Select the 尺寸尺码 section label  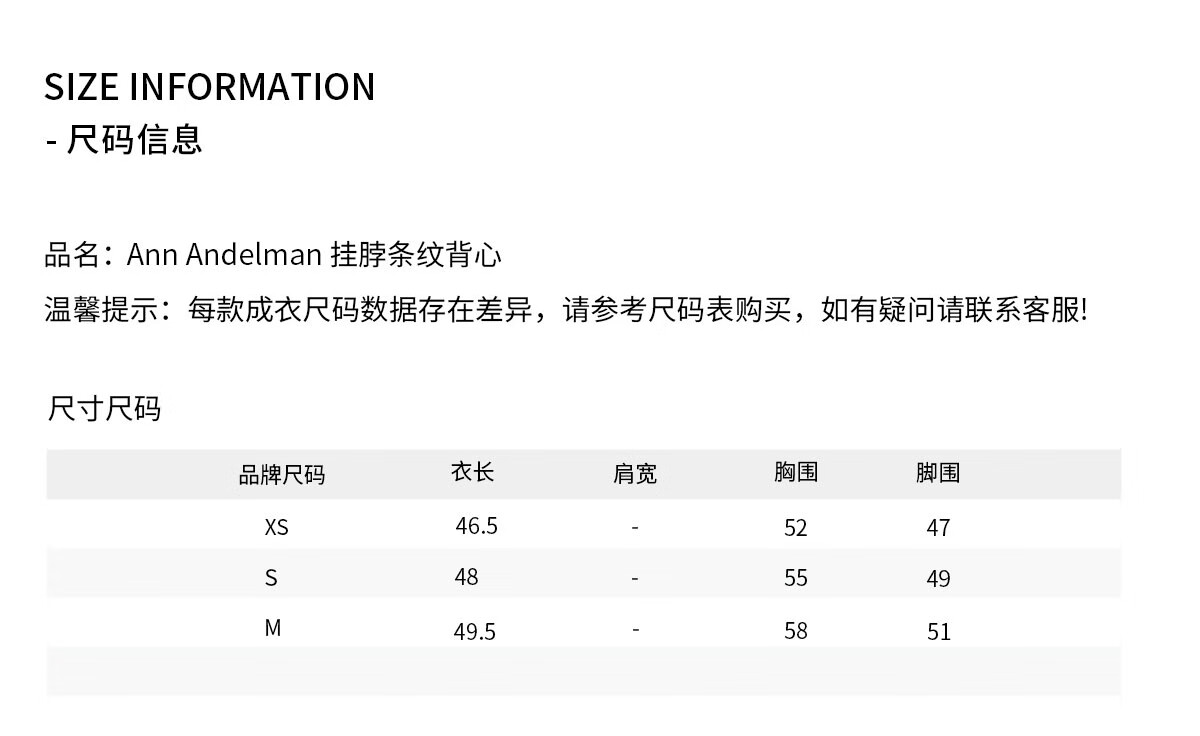click(x=104, y=409)
